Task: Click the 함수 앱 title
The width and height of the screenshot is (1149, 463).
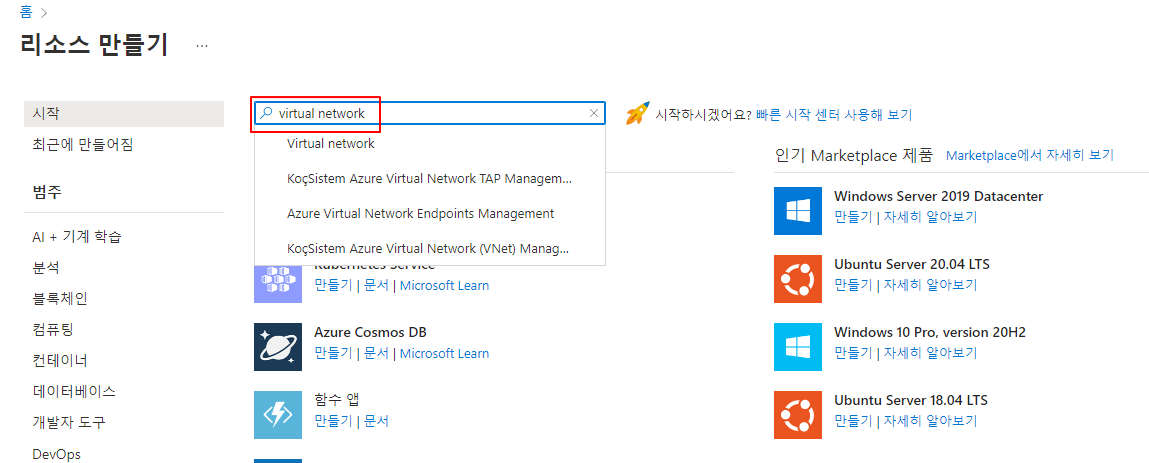Action: pyautogui.click(x=336, y=400)
